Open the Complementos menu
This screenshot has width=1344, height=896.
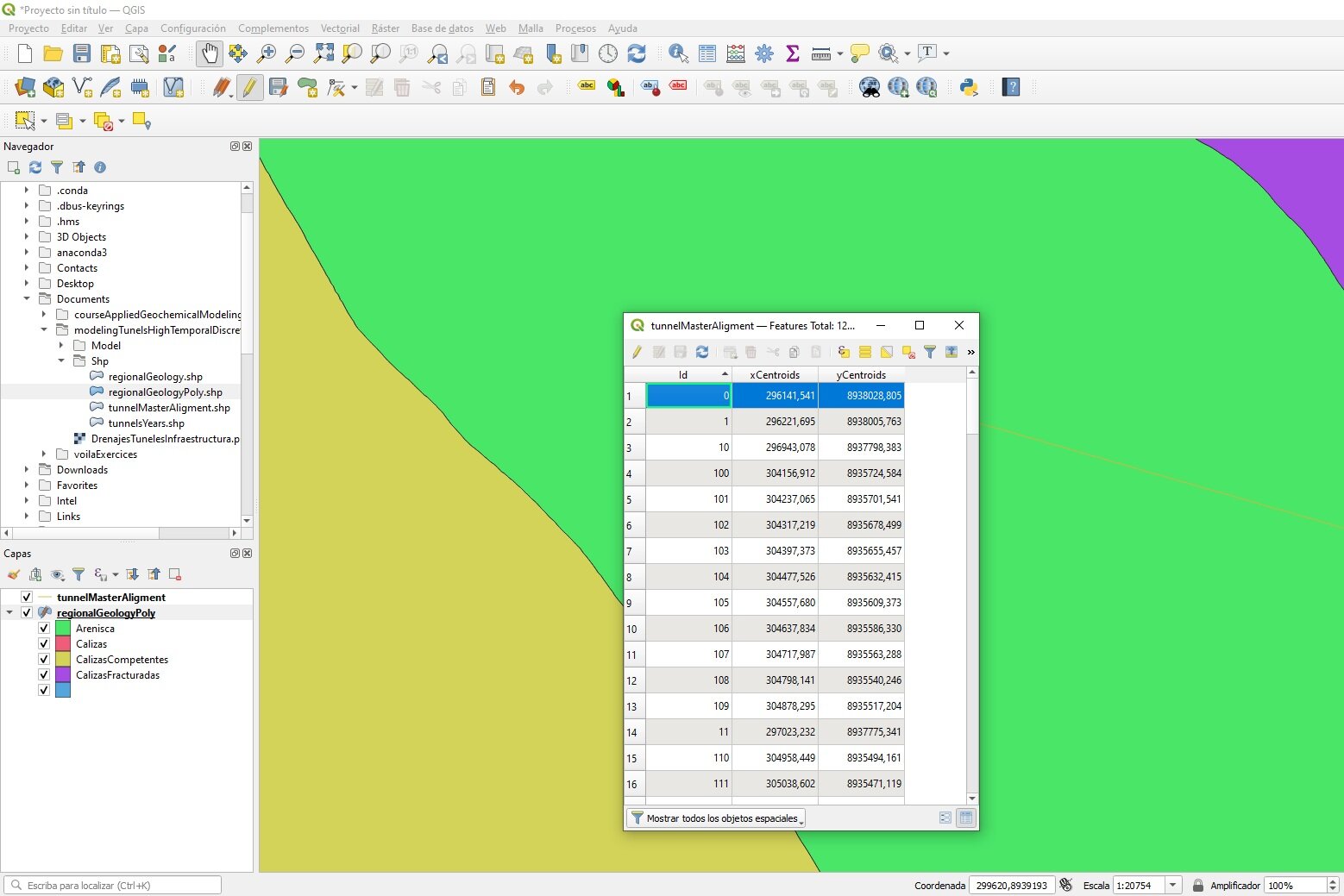point(273,28)
